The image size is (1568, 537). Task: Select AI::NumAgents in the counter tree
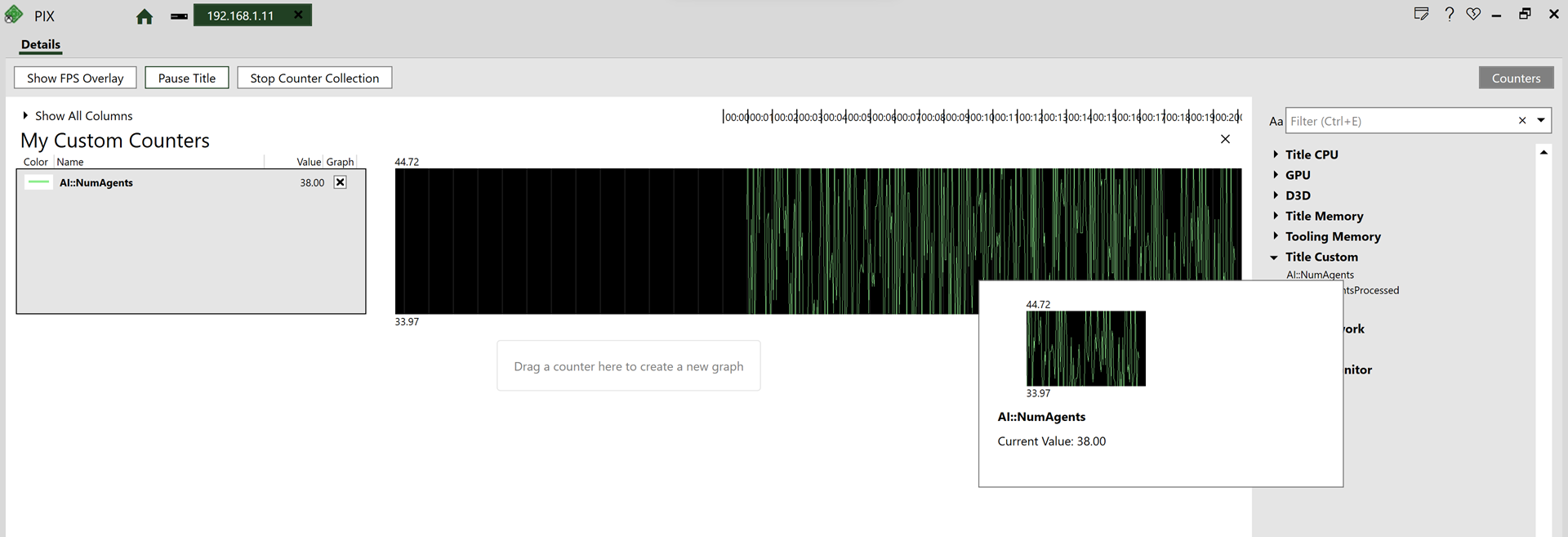pyautogui.click(x=1320, y=275)
